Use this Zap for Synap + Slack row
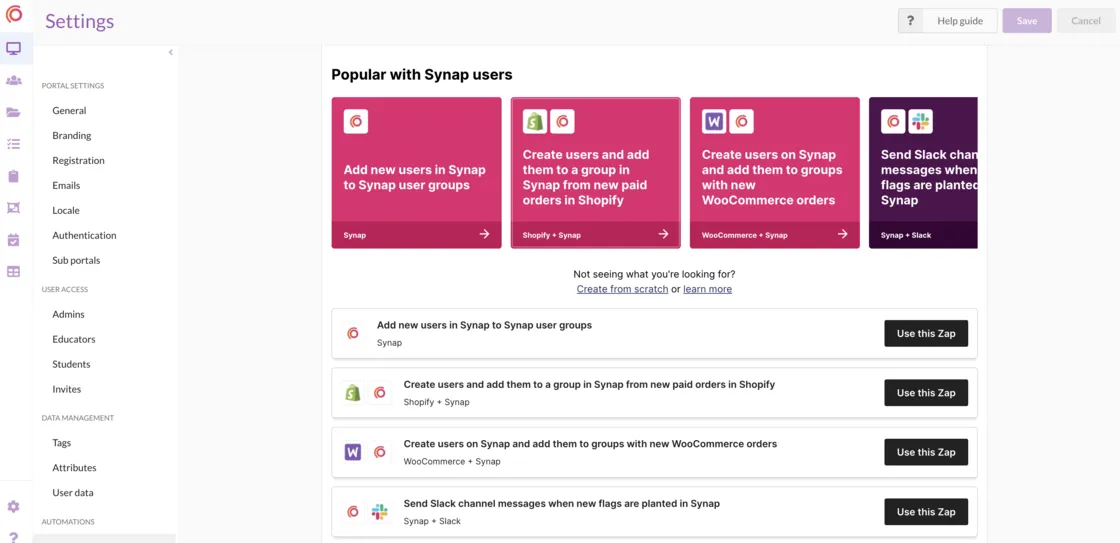The height and width of the screenshot is (543, 1120). tap(926, 512)
